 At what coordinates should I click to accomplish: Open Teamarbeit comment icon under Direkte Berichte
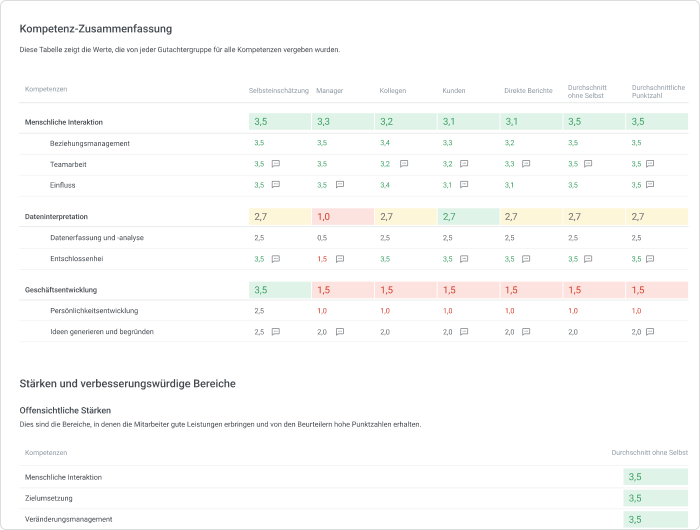pyautogui.click(x=526, y=164)
